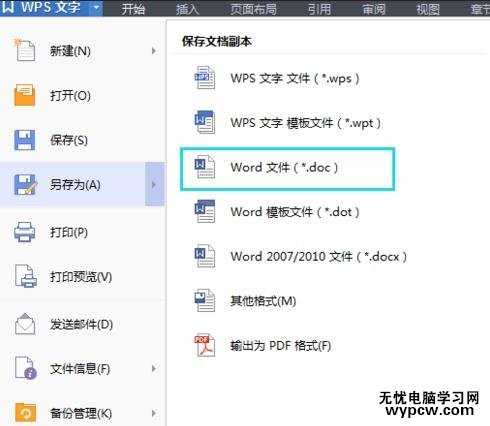Choose 输出为 PDF 格式(F) option
Screen dimensions: 490x426
point(280,346)
